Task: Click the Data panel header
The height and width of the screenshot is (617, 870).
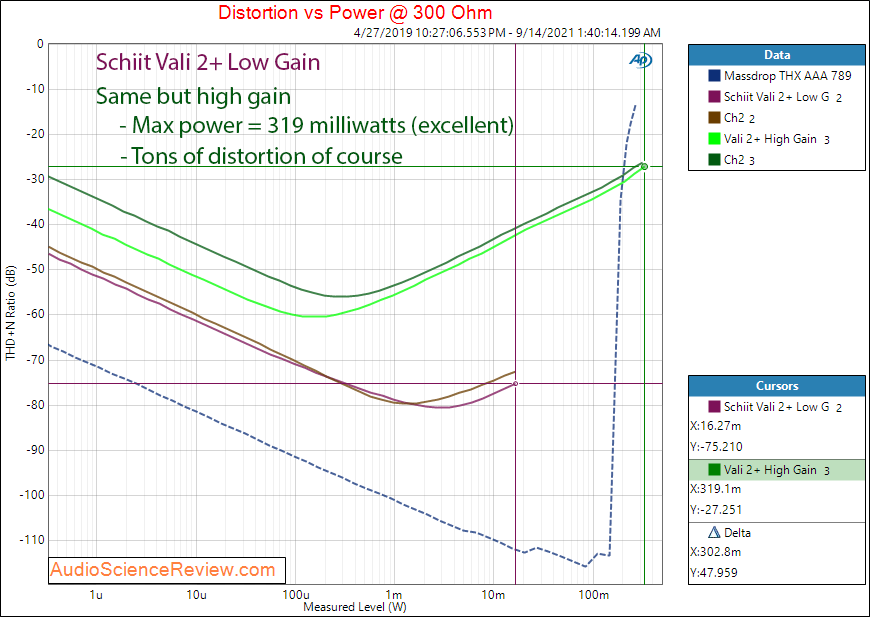Action: [777, 55]
